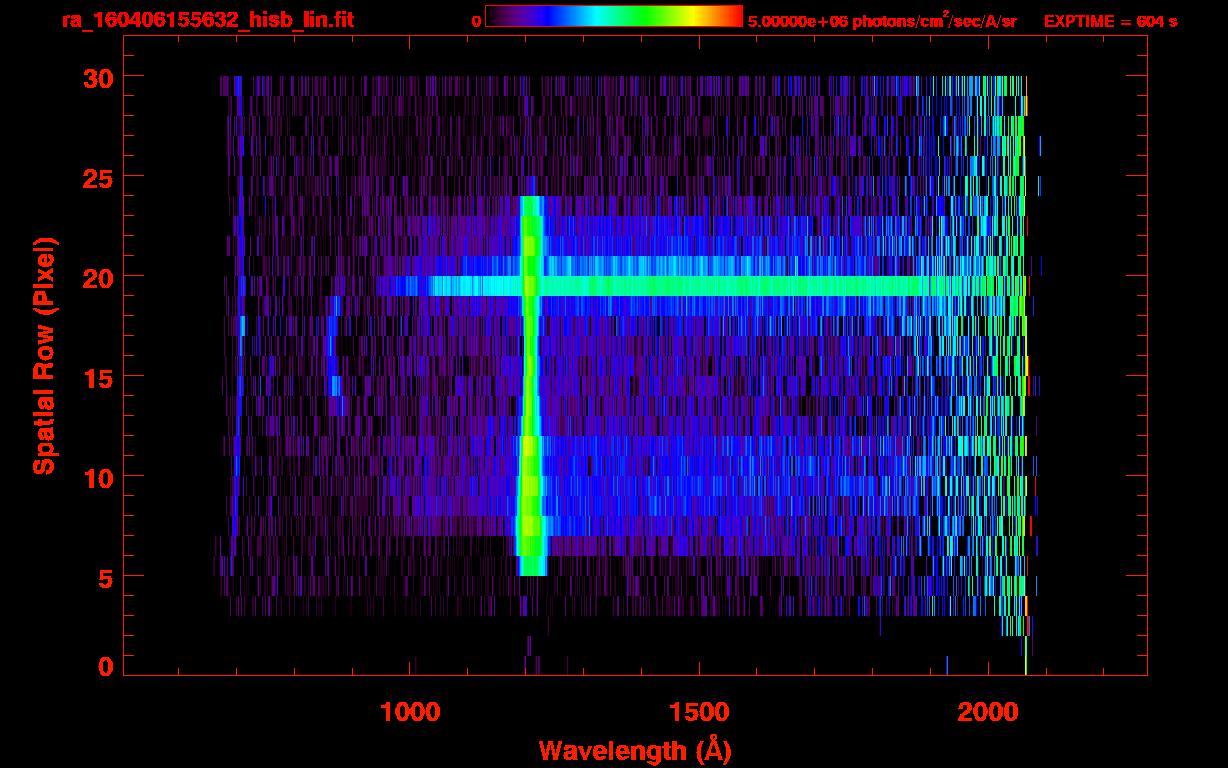Click the 1500 wavelength tick label
1228x768 pixels.
(x=699, y=712)
